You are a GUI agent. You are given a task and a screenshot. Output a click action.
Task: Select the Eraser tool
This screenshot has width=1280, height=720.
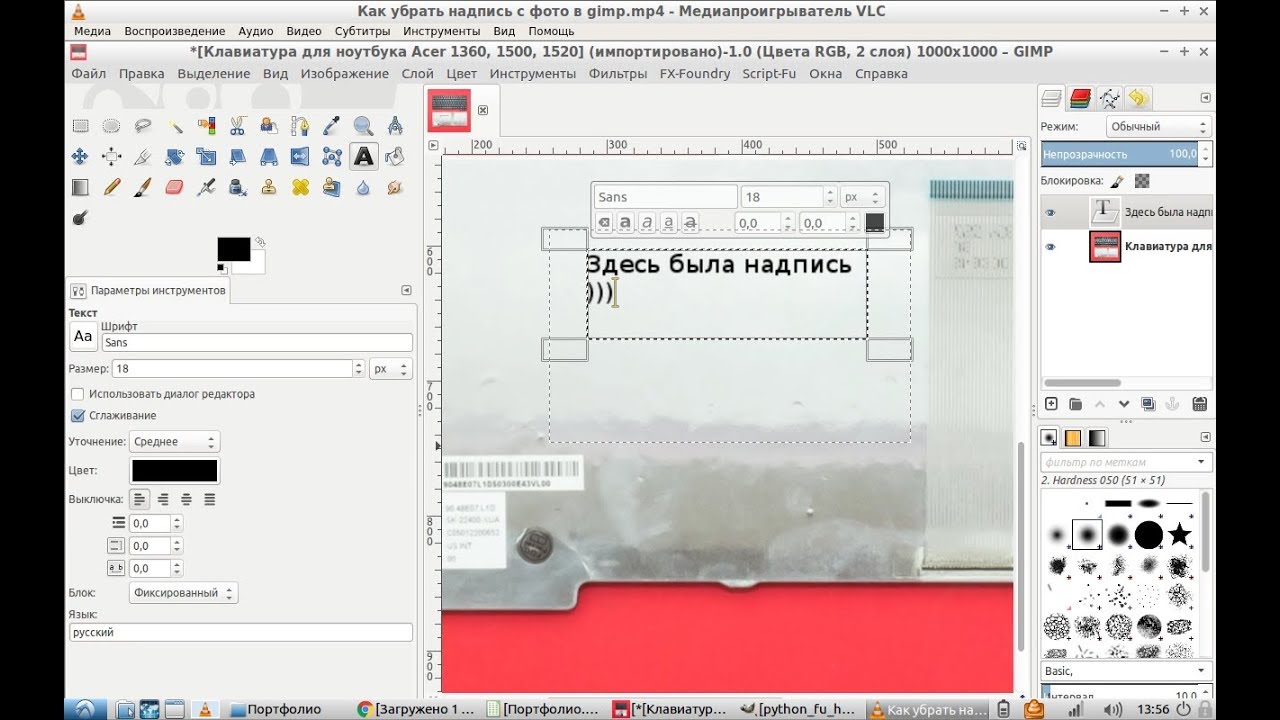tap(175, 187)
